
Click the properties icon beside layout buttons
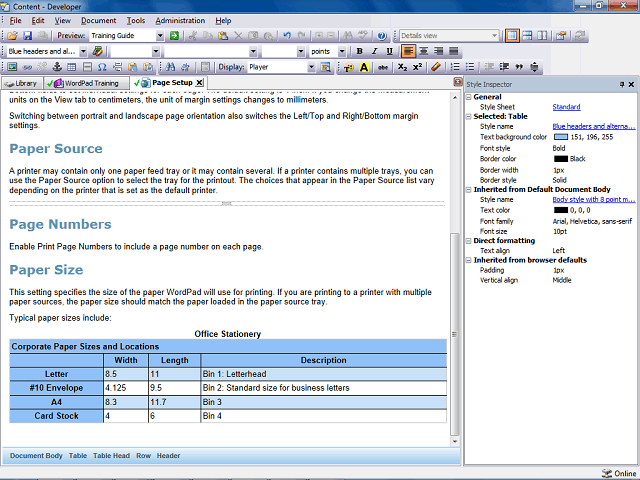561,36
